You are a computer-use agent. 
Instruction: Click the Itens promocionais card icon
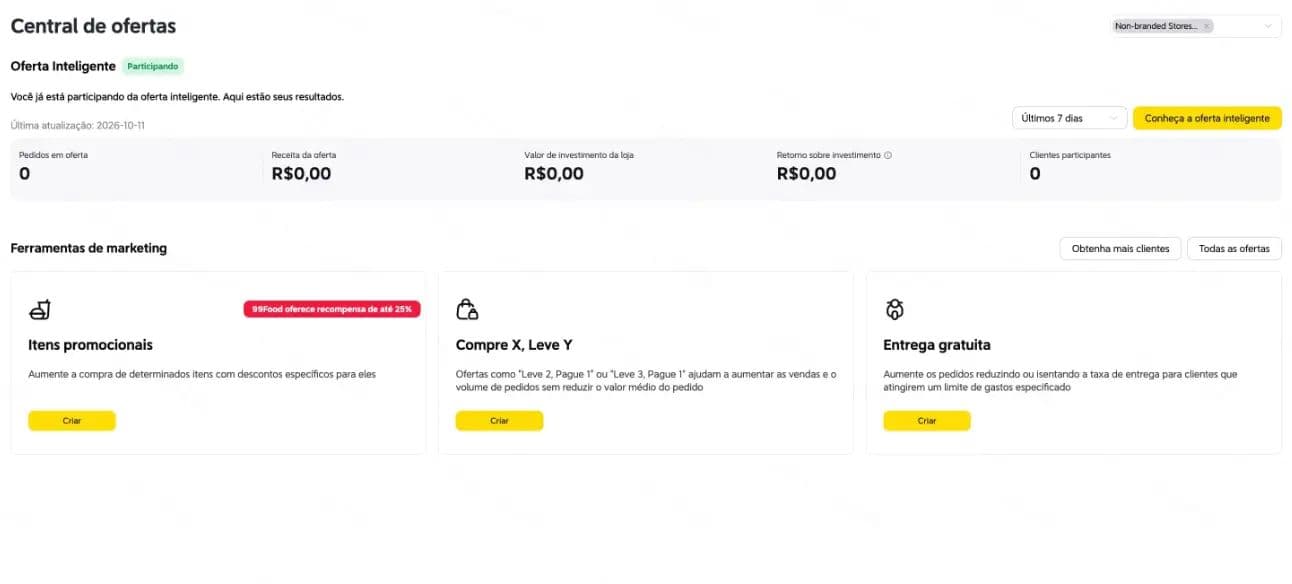pyautogui.click(x=40, y=309)
